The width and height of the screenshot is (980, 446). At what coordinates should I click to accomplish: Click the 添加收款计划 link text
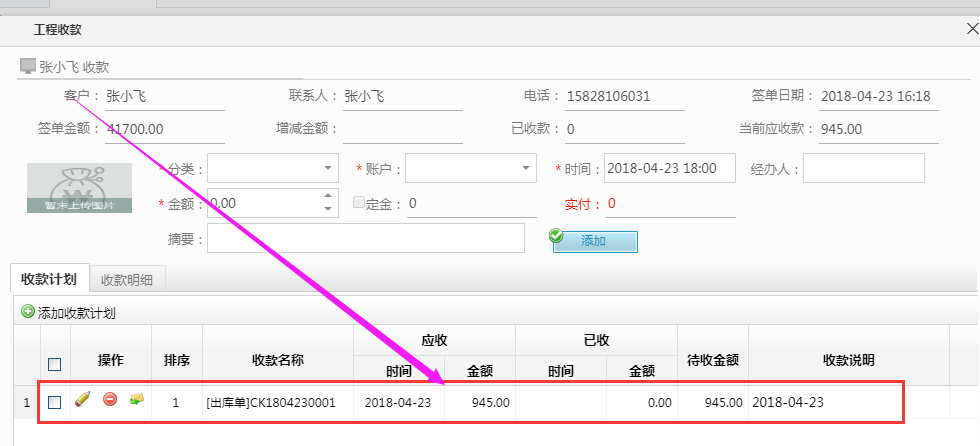pyautogui.click(x=77, y=313)
